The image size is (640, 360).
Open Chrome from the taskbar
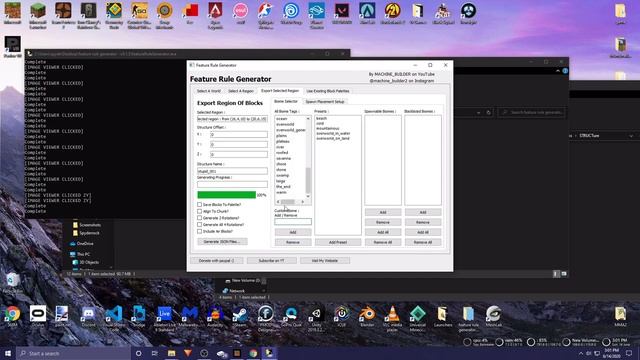point(253,353)
